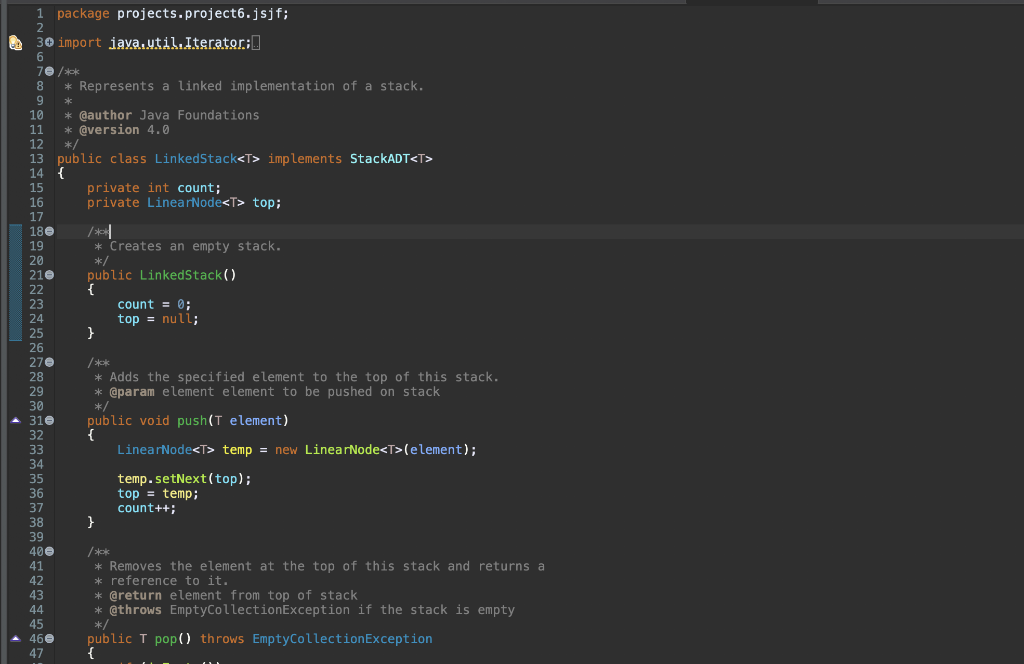Click the override indicator triangle beside pop method
1024x664 pixels.
coord(16,639)
